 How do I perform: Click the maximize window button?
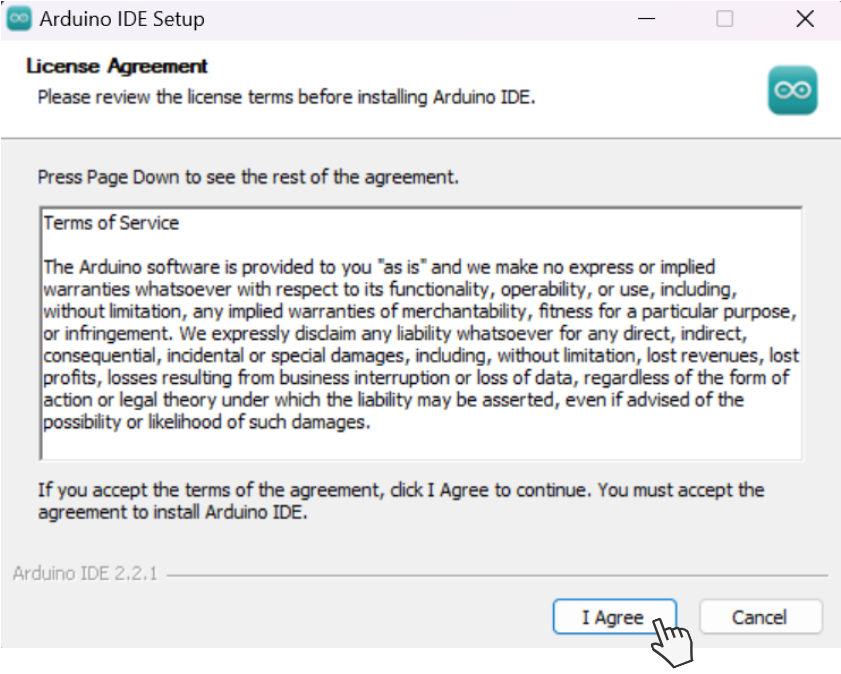pos(725,19)
